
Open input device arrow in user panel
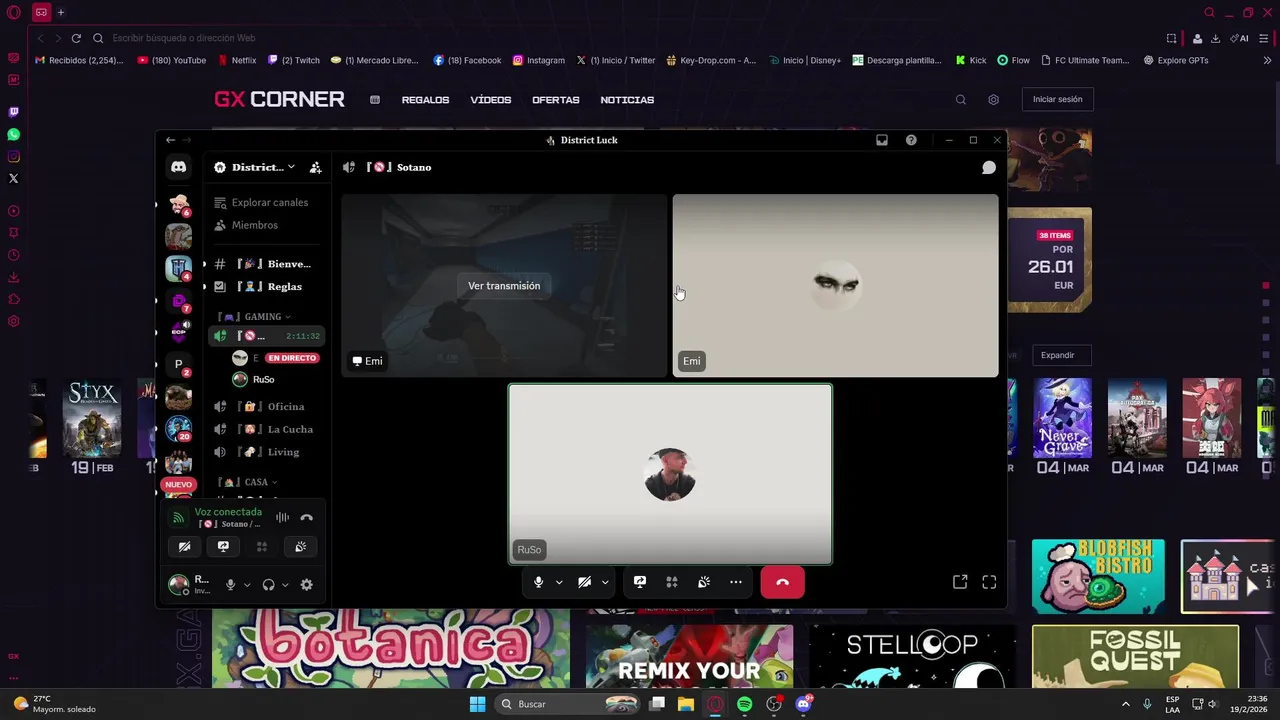pyautogui.click(x=247, y=585)
